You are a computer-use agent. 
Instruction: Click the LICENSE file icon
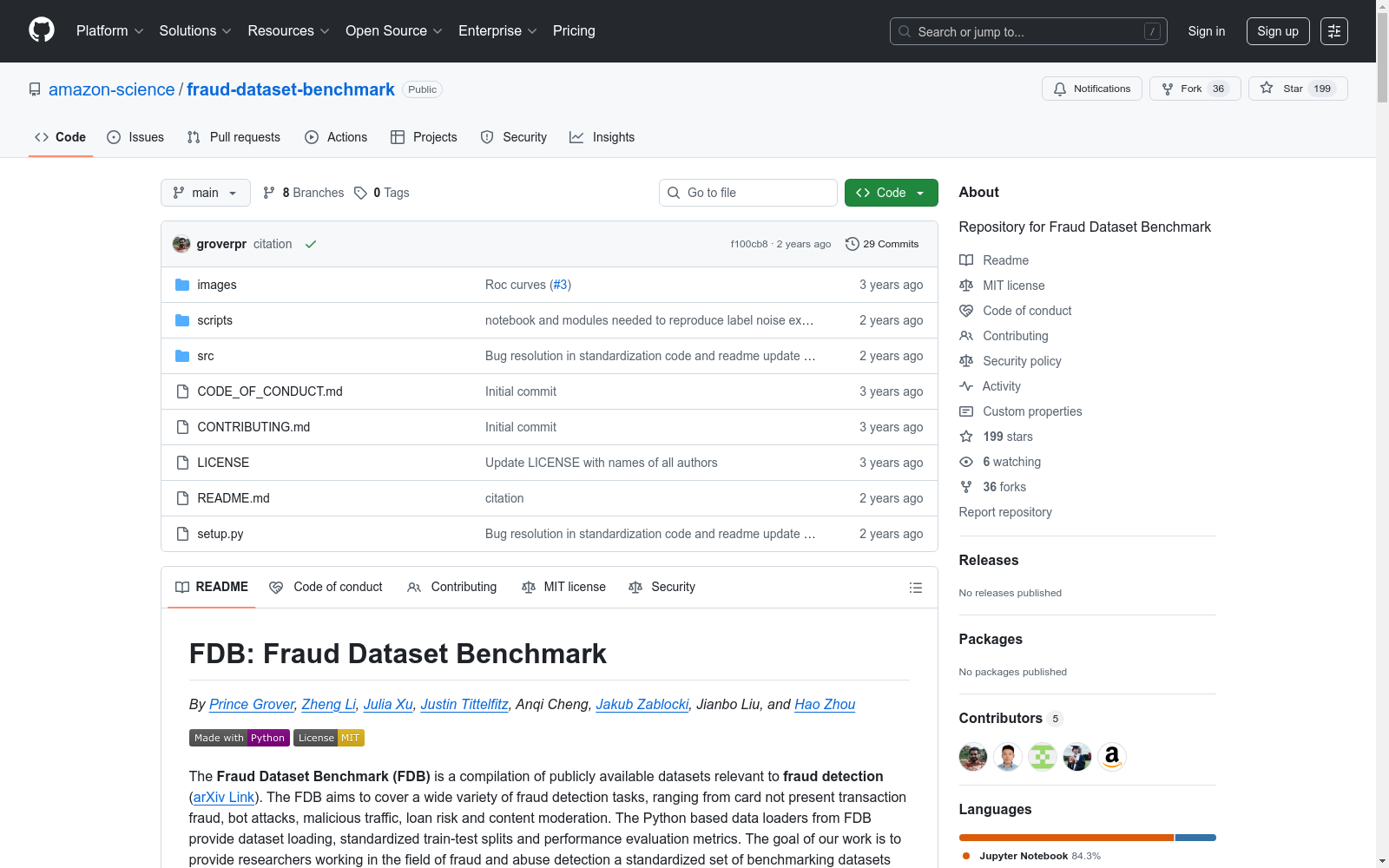click(182, 463)
